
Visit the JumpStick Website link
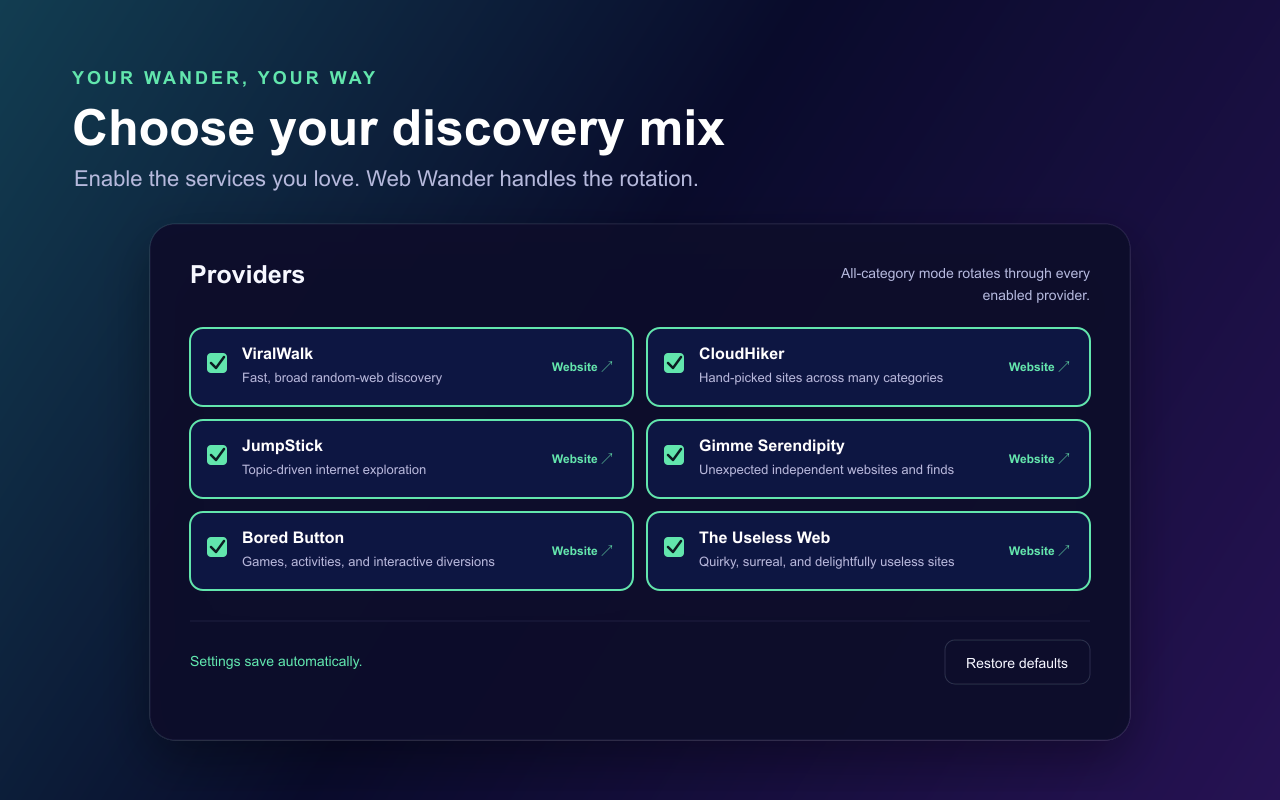[x=583, y=459]
